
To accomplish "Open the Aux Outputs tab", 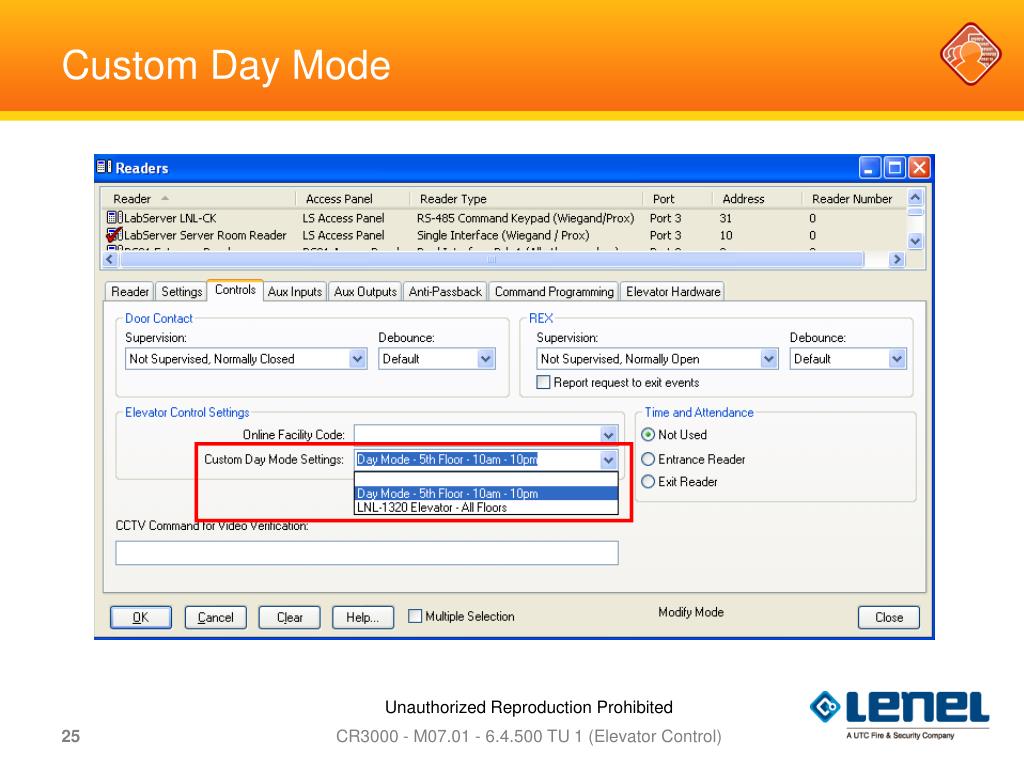I will pyautogui.click(x=365, y=291).
